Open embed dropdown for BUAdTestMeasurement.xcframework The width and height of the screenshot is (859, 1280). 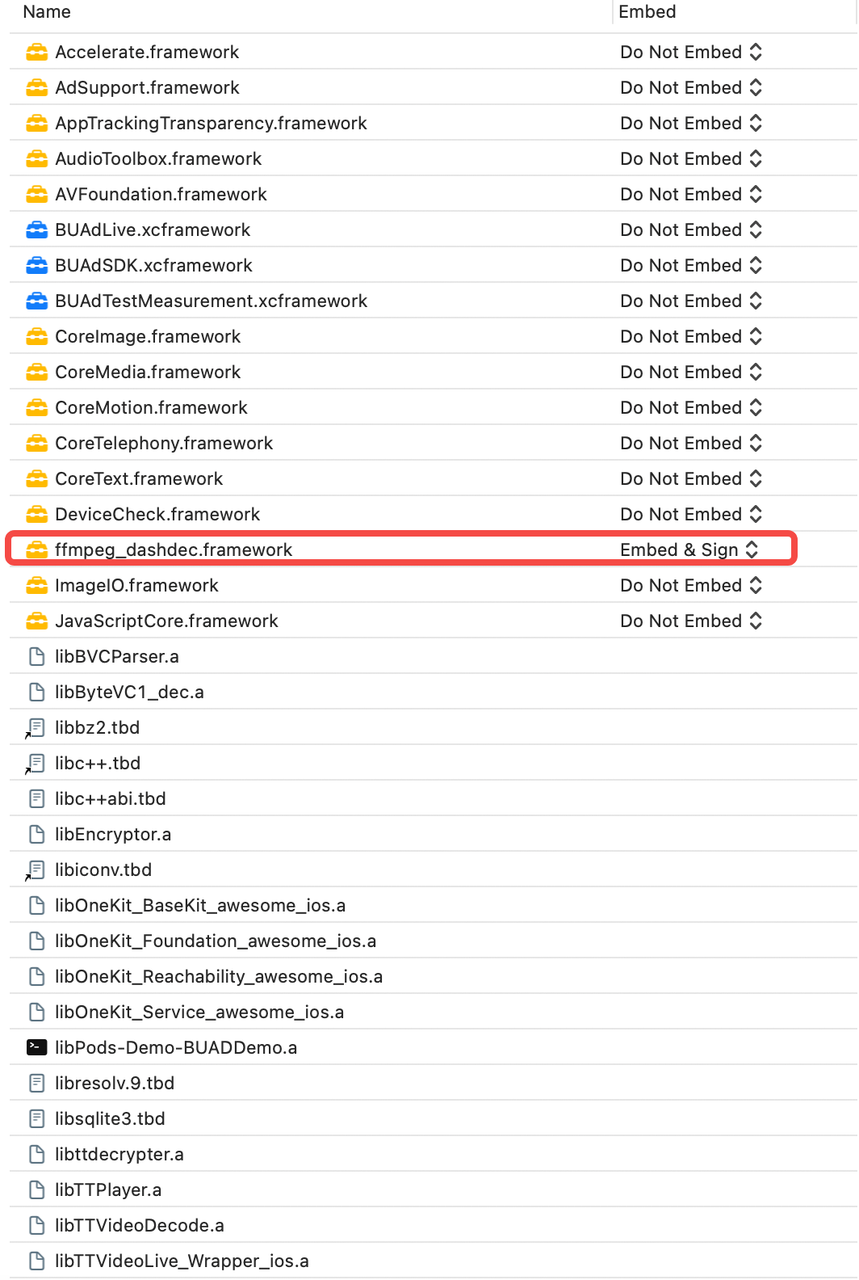(691, 301)
